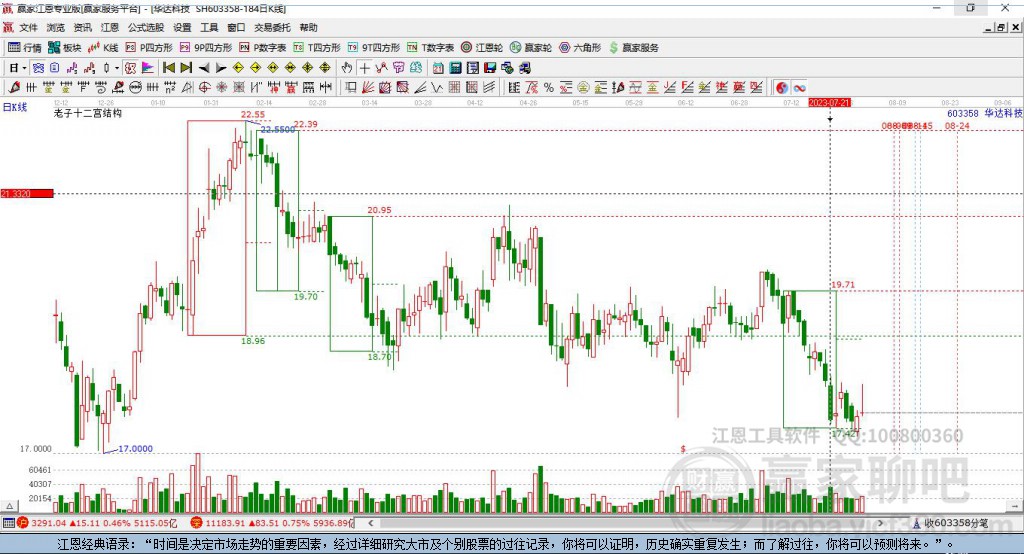Select the Gann fan lines icon
1024x554 pixels.
[x=368, y=88]
